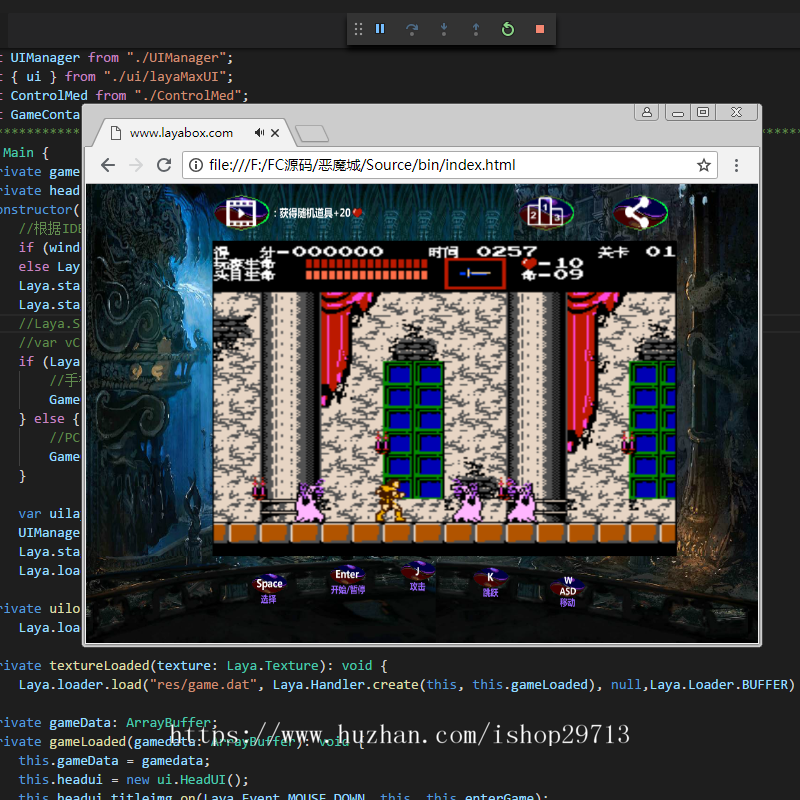This screenshot has height=800, width=800.
Task: Click "./UIManager" import path string
Action: [176, 58]
